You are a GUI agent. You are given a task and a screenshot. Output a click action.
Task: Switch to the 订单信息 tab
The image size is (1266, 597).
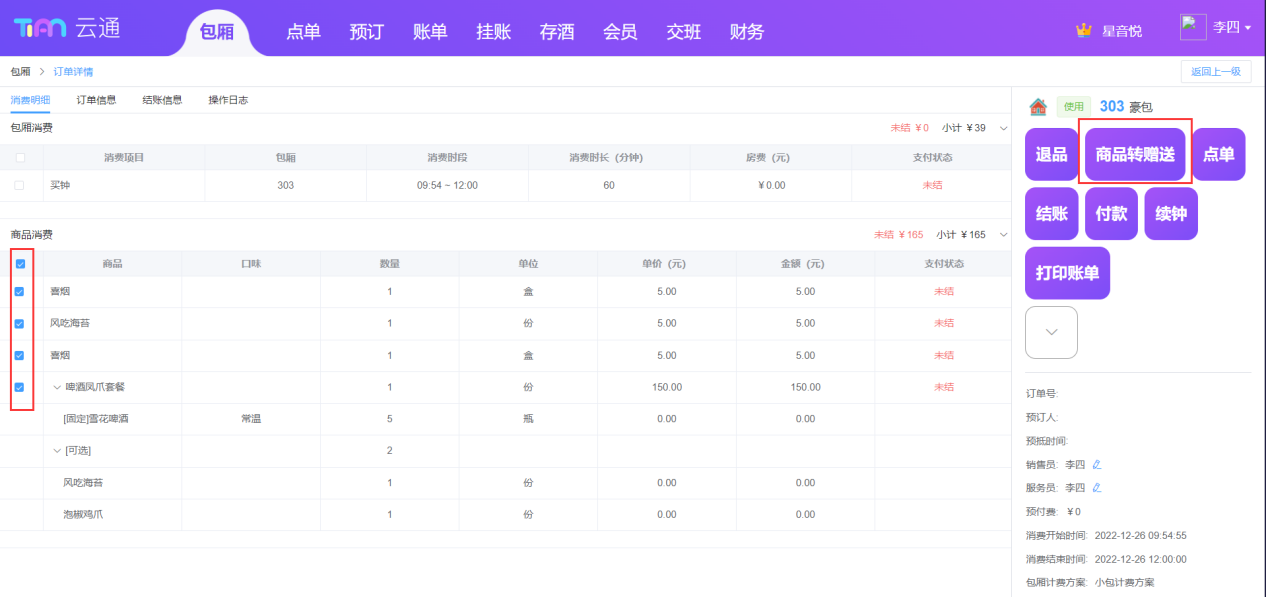[96, 100]
